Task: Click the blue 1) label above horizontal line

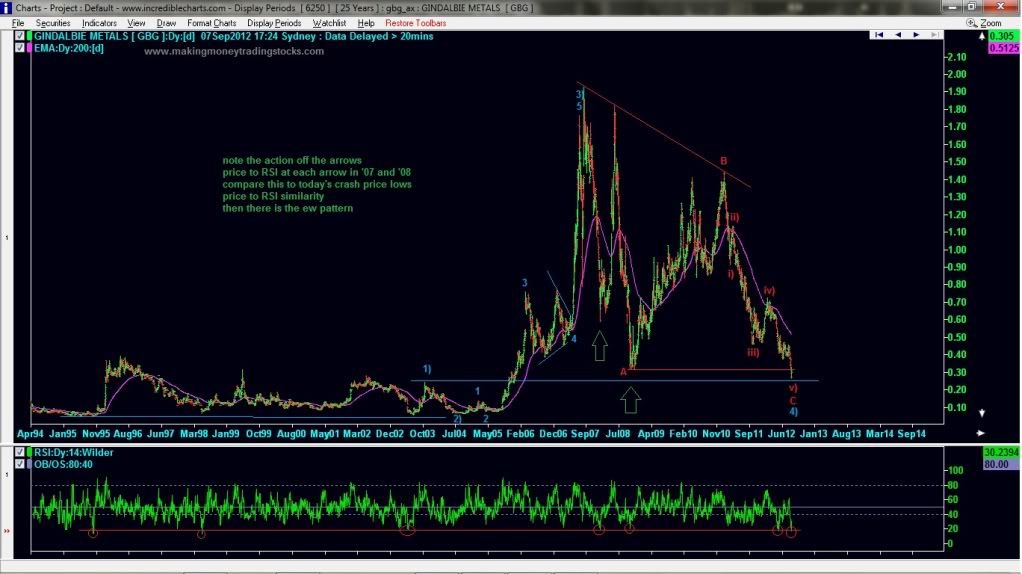Action: point(427,369)
